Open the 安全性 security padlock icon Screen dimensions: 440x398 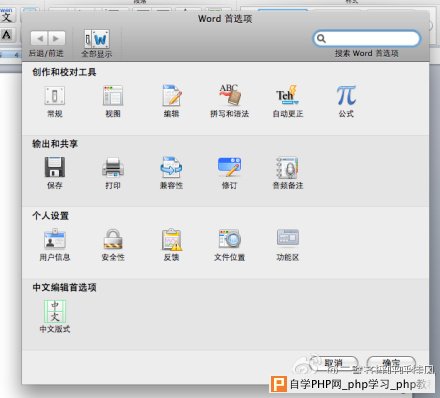coord(113,239)
